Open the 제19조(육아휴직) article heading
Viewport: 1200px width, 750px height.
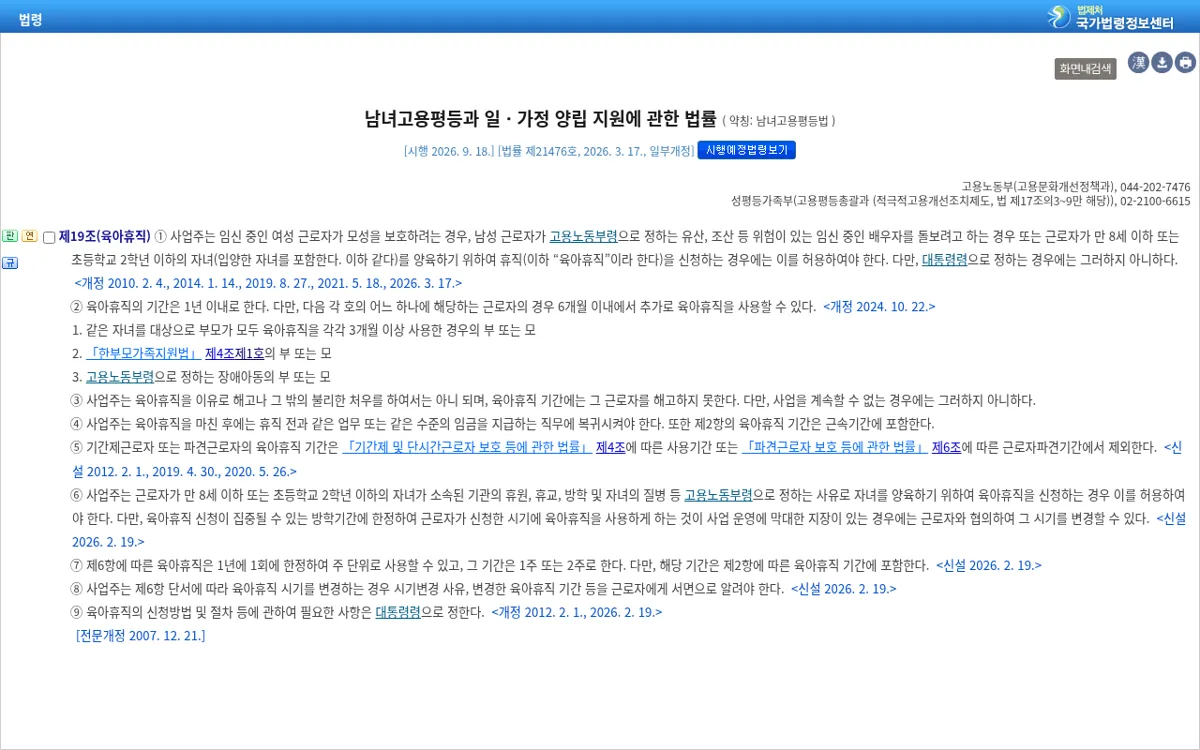[104, 237]
